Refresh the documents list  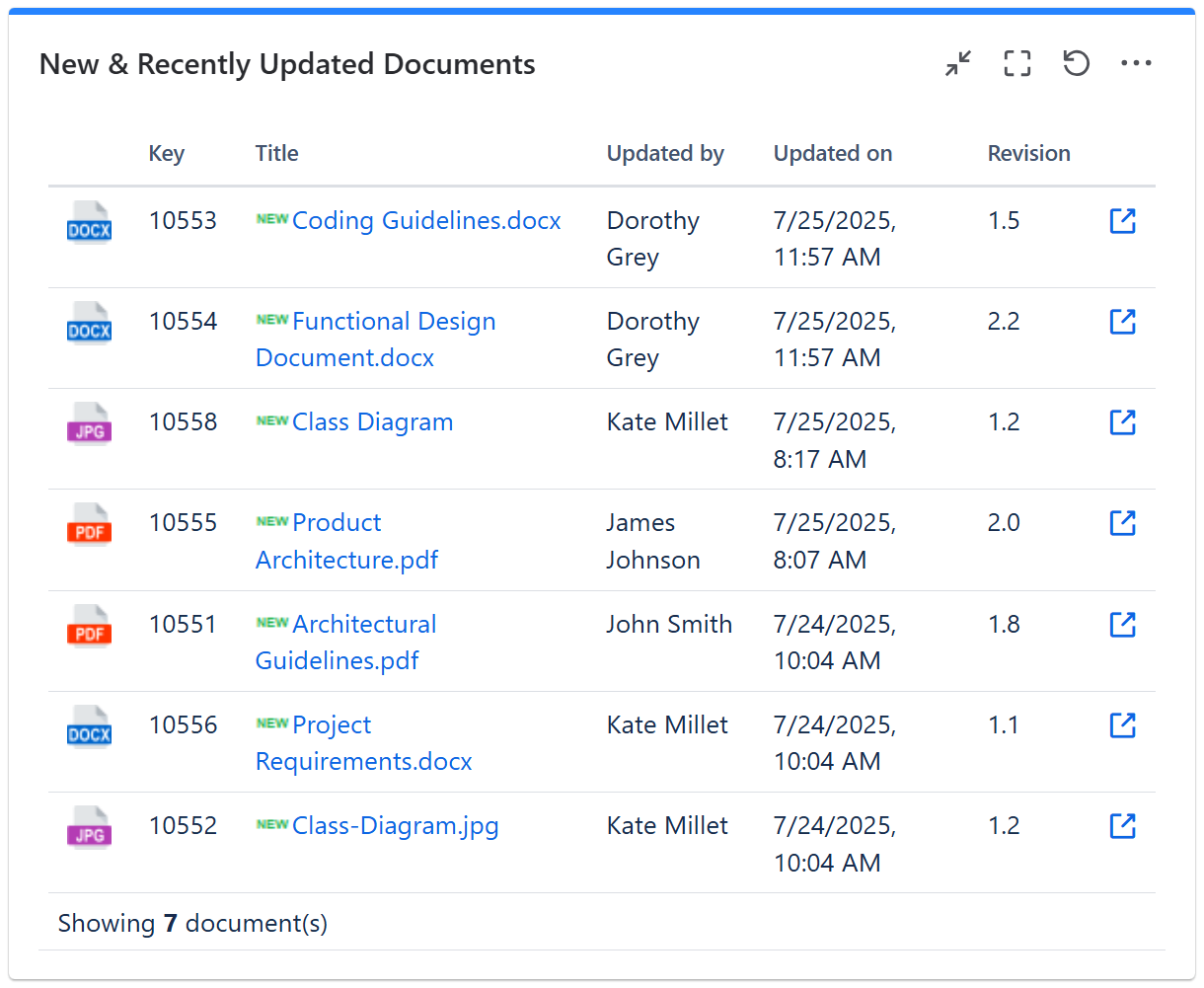click(1076, 64)
